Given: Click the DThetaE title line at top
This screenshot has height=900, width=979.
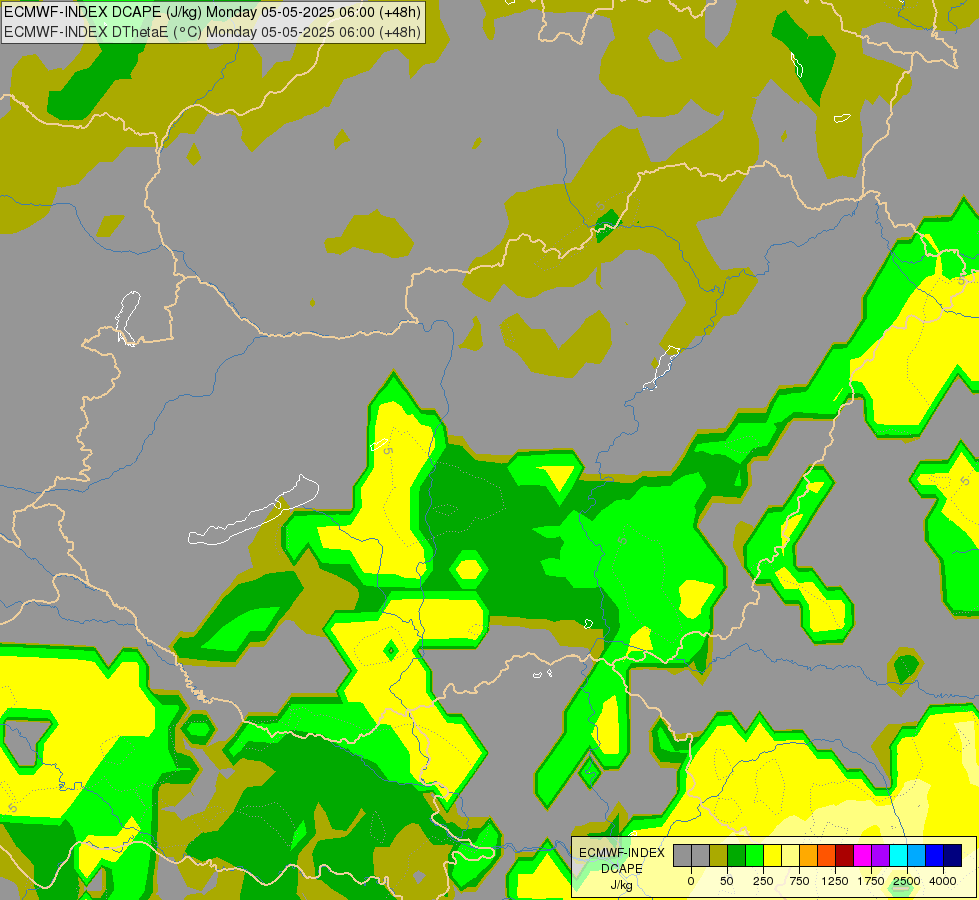Looking at the screenshot, I should click(212, 32).
